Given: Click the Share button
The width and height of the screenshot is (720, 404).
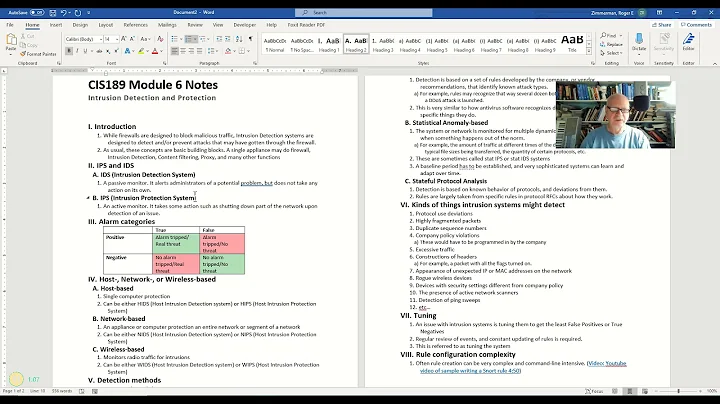Looking at the screenshot, I should (x=662, y=25).
